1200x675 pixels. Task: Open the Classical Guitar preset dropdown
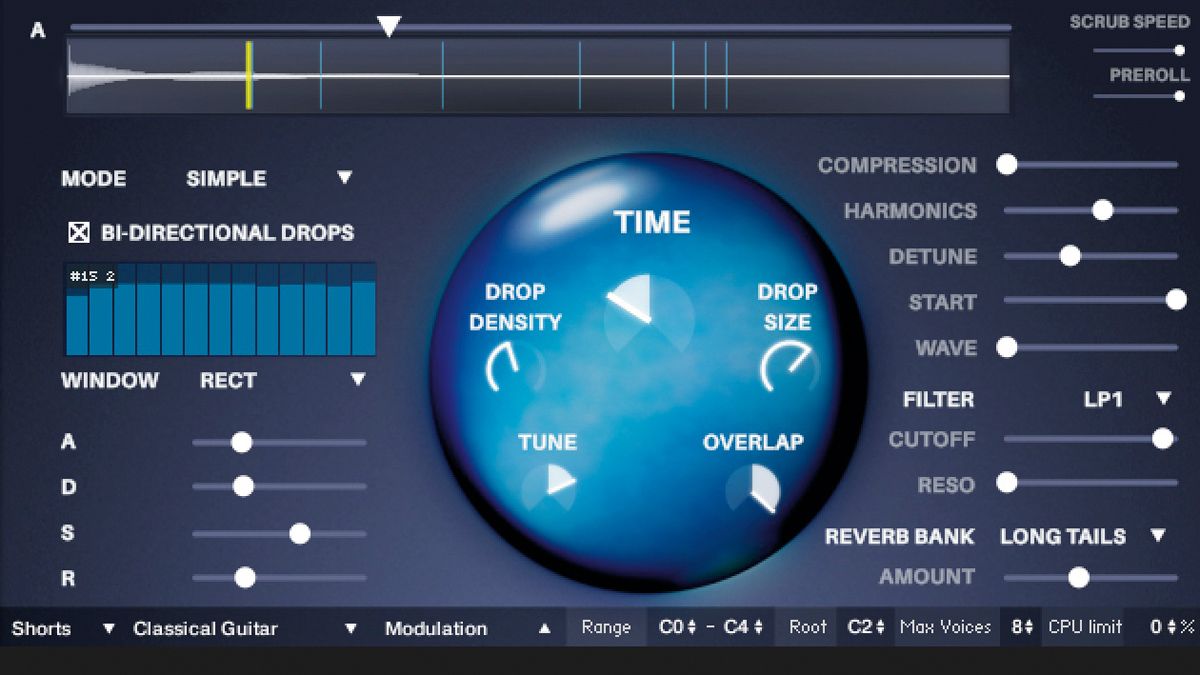tap(350, 629)
